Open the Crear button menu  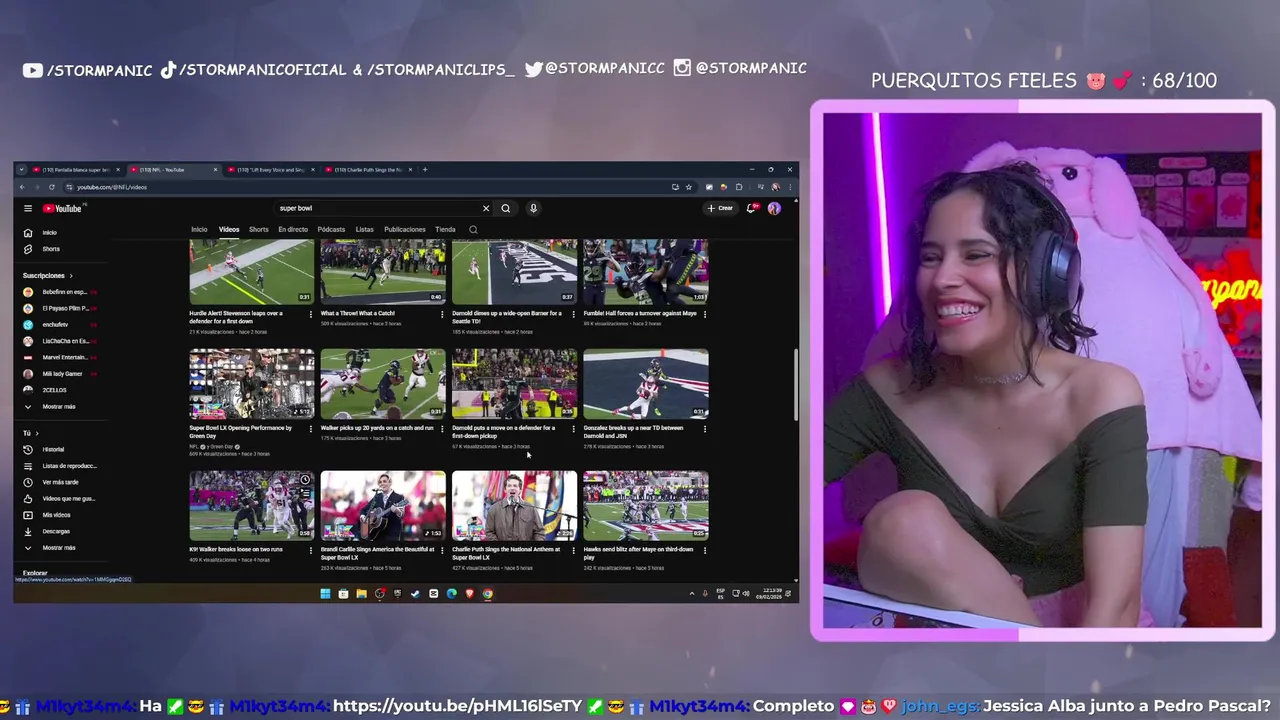point(720,208)
